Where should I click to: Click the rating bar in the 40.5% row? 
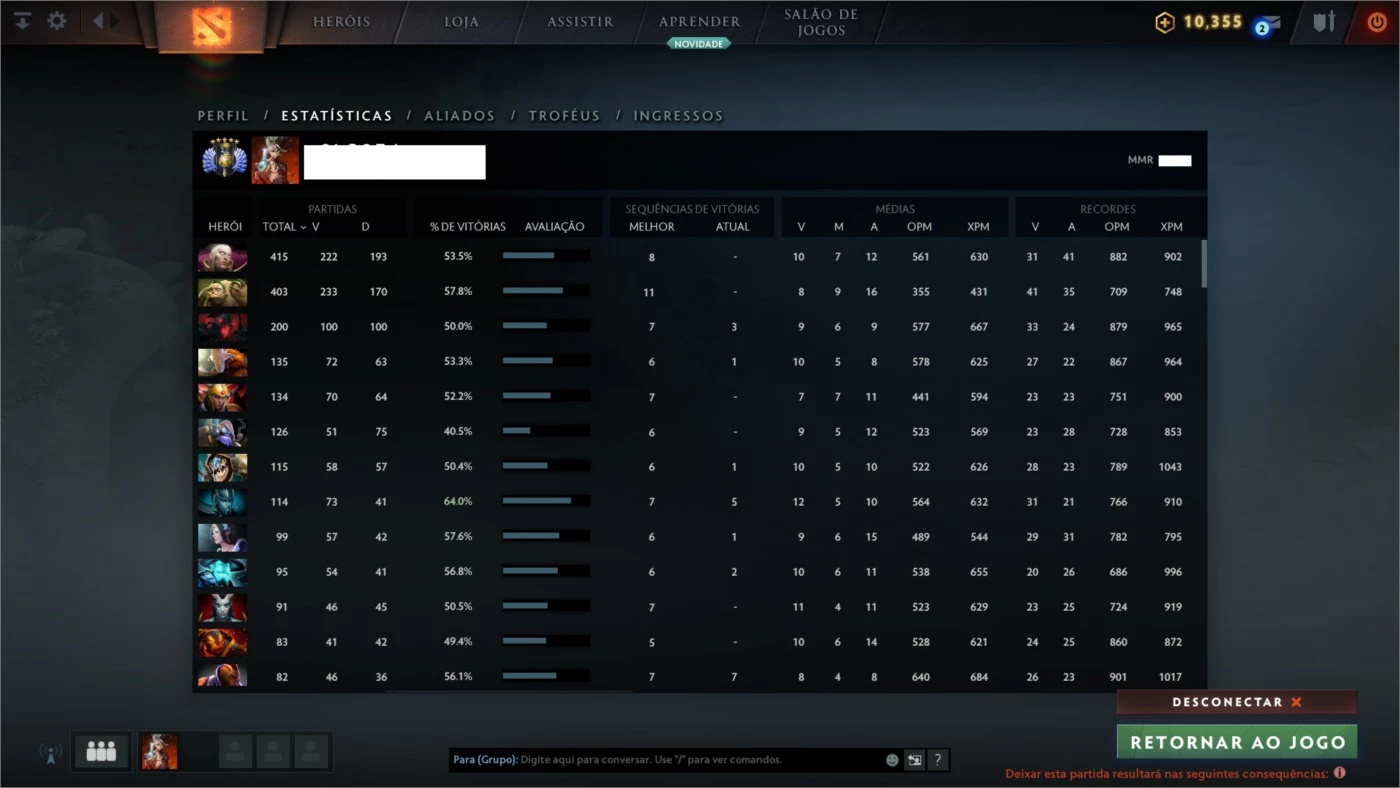(x=545, y=431)
